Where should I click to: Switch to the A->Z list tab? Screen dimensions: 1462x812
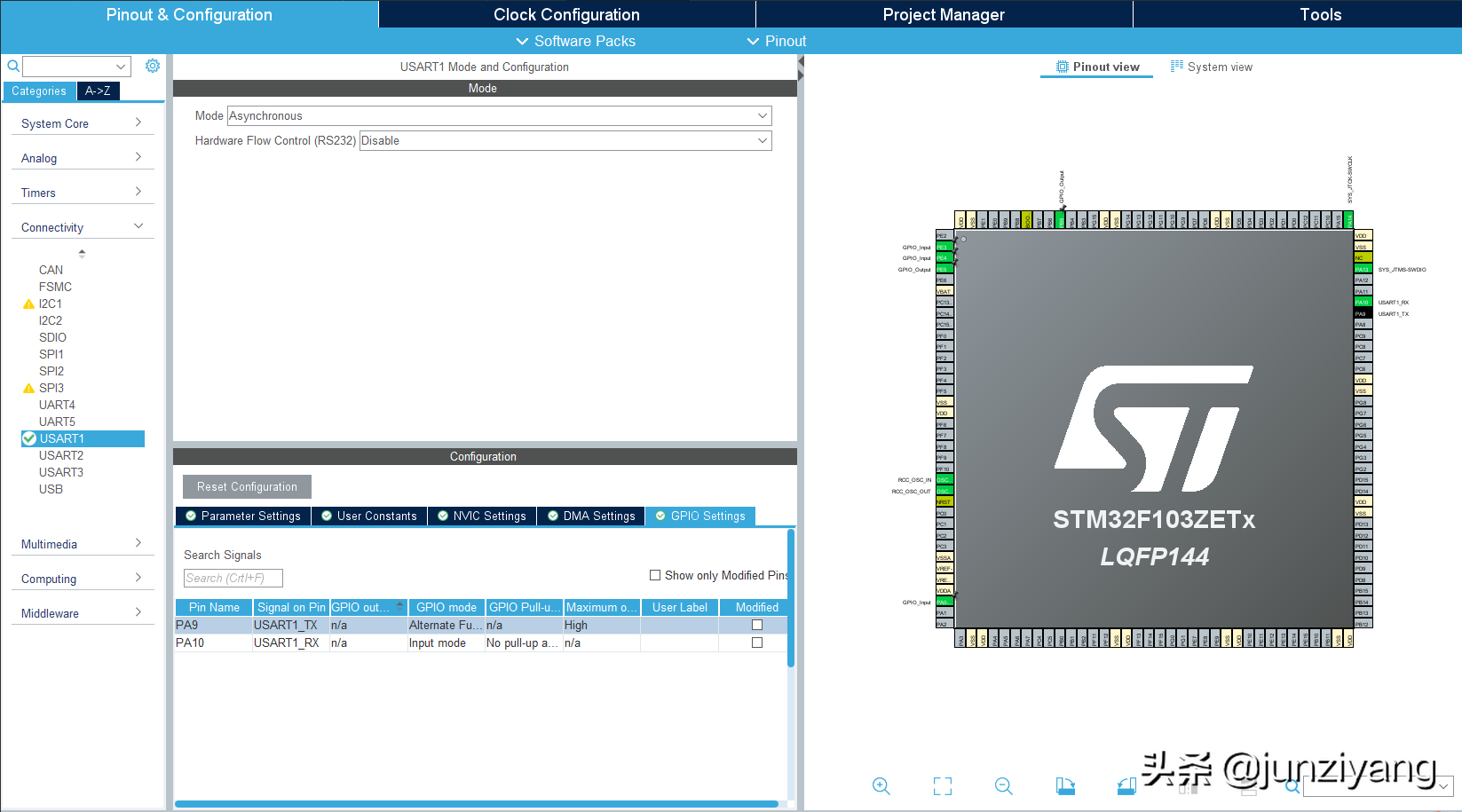click(98, 91)
